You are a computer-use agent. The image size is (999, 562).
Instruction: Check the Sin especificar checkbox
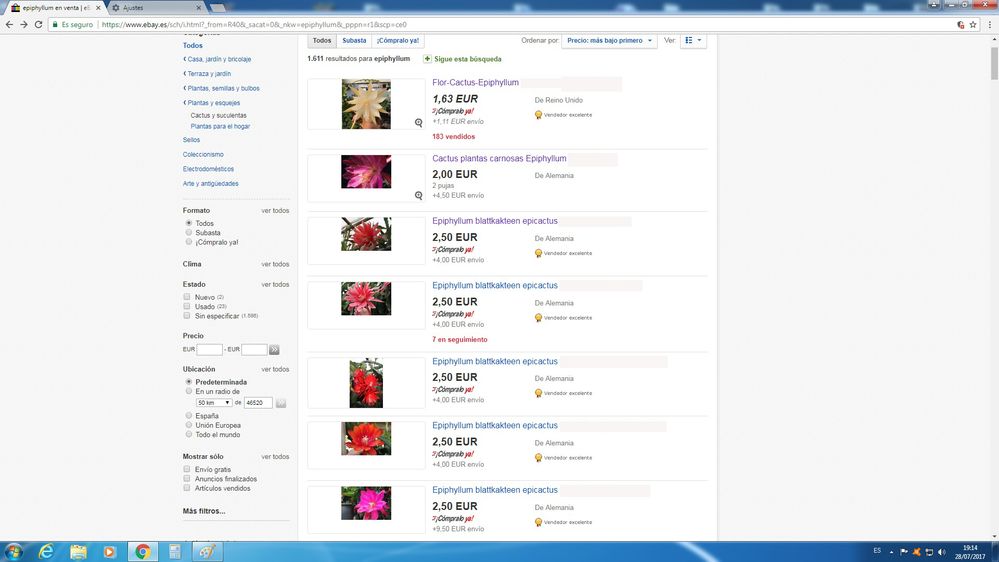coord(187,316)
